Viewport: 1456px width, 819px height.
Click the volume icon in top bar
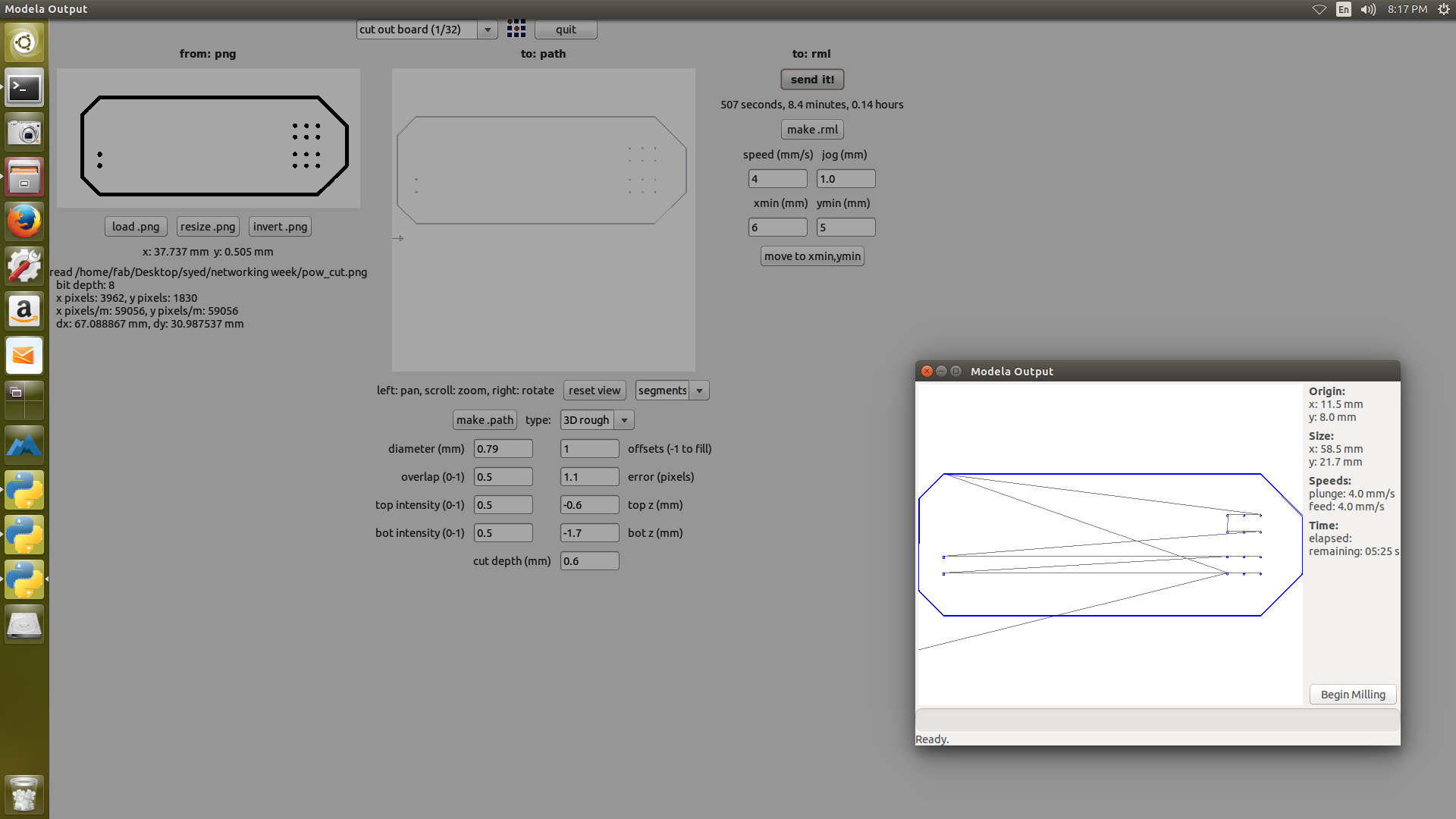tap(1368, 9)
